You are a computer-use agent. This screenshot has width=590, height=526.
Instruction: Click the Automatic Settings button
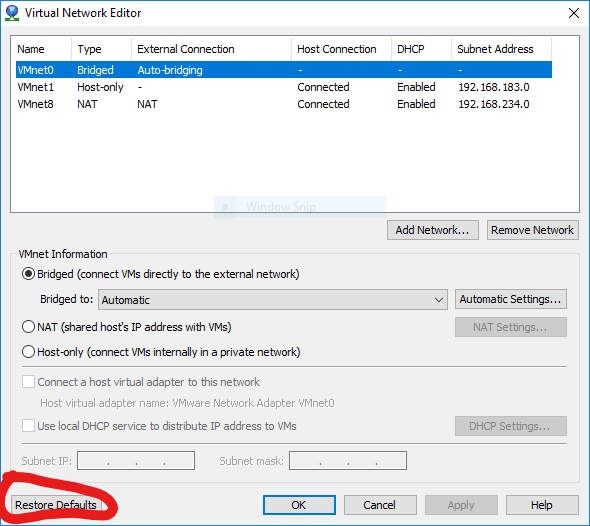pyautogui.click(x=511, y=299)
